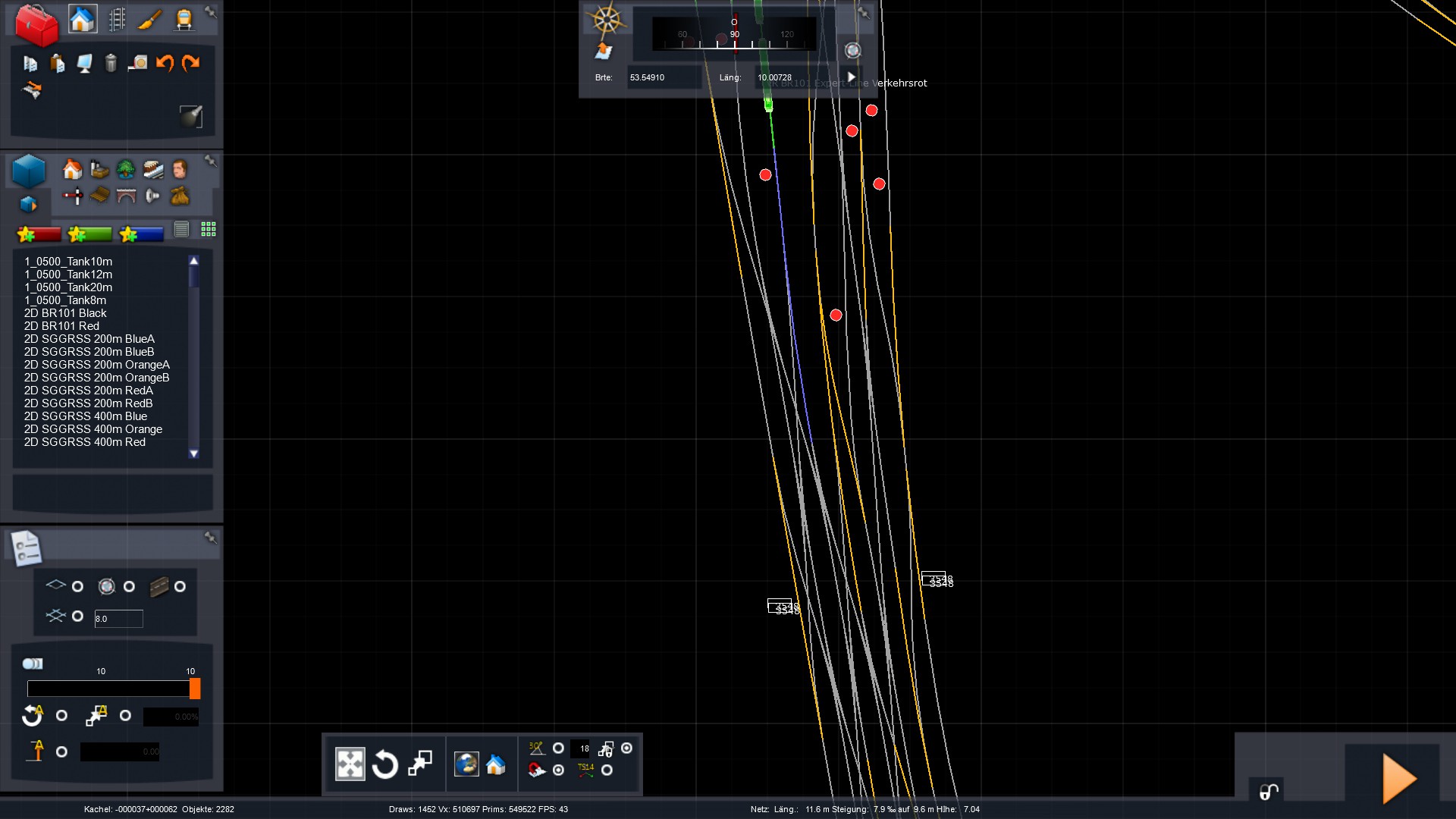Select '2D BR101 Red' in list
Image resolution: width=1456 pixels, height=819 pixels.
click(61, 326)
